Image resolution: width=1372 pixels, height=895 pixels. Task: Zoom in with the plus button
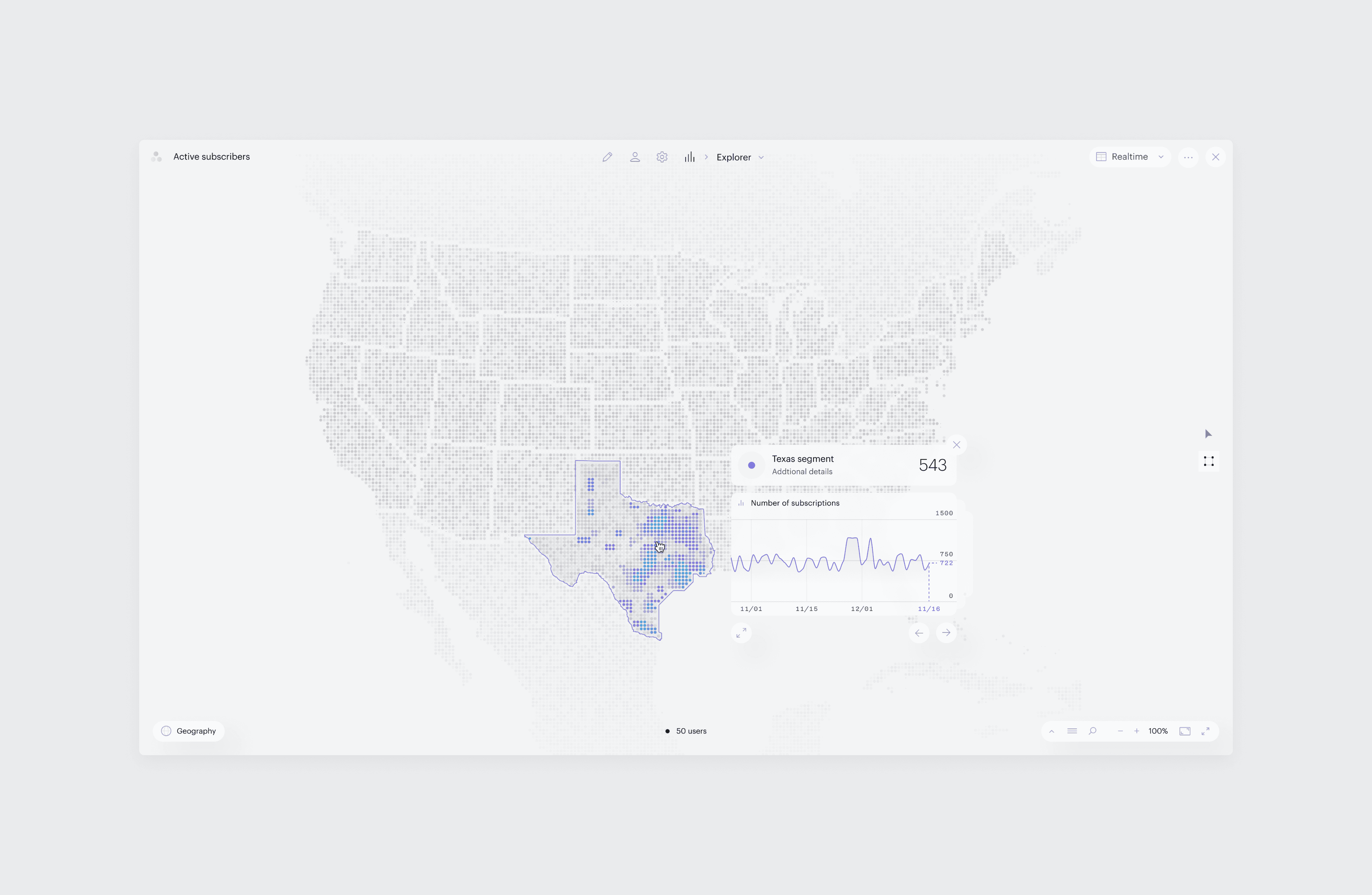pos(1136,731)
